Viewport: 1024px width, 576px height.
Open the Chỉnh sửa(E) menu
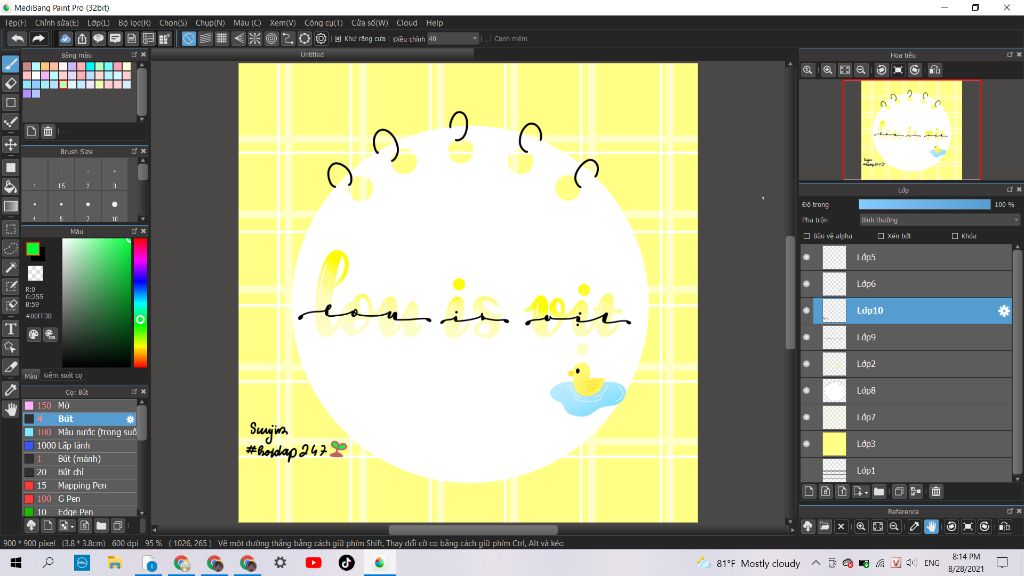pyautogui.click(x=57, y=23)
